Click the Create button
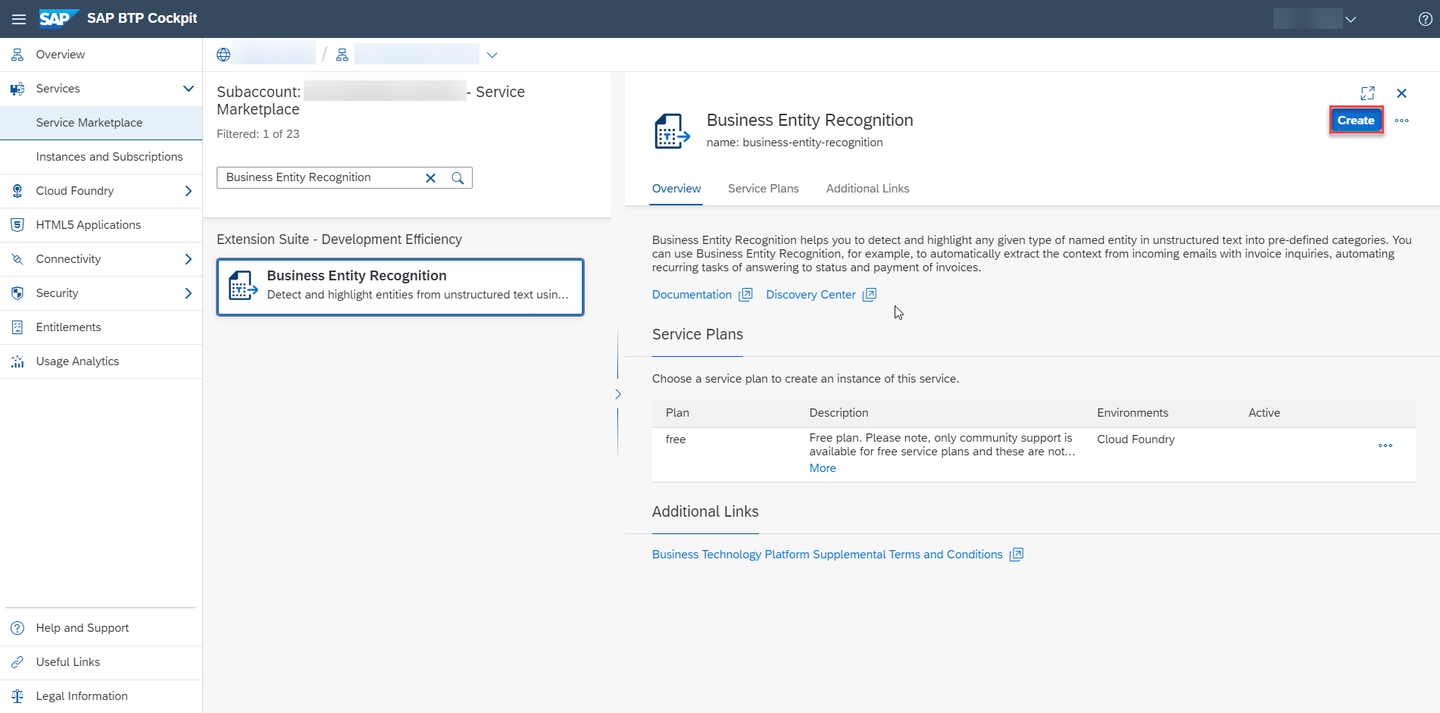Screen dimensions: 1440x713 (1356, 120)
